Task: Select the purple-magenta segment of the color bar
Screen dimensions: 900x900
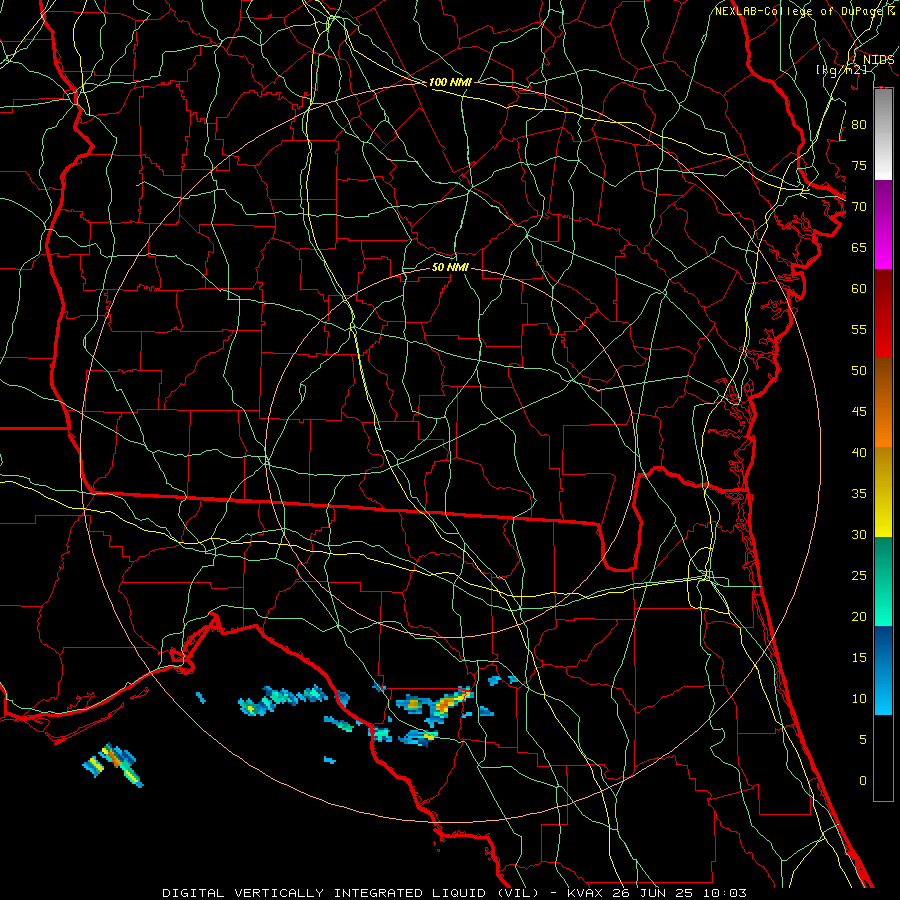Action: [883, 224]
